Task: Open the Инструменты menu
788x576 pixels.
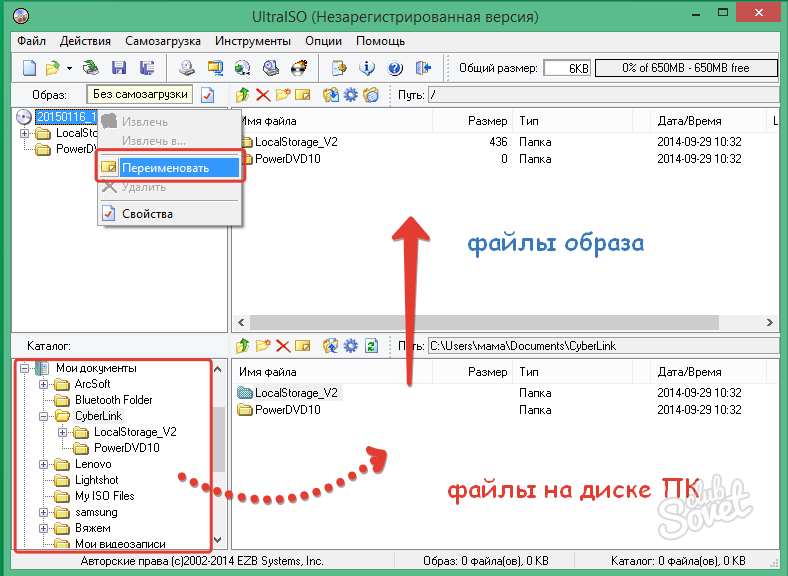Action: (253, 41)
